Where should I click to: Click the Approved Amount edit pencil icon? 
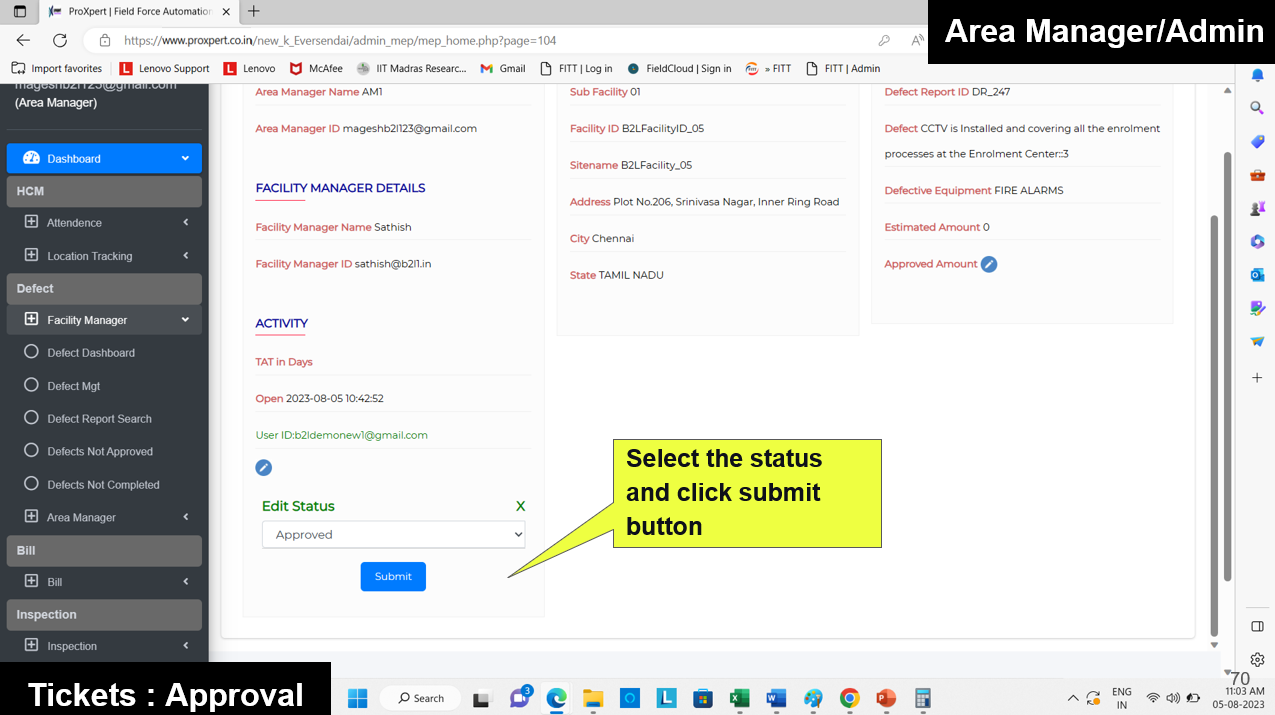[x=988, y=264]
